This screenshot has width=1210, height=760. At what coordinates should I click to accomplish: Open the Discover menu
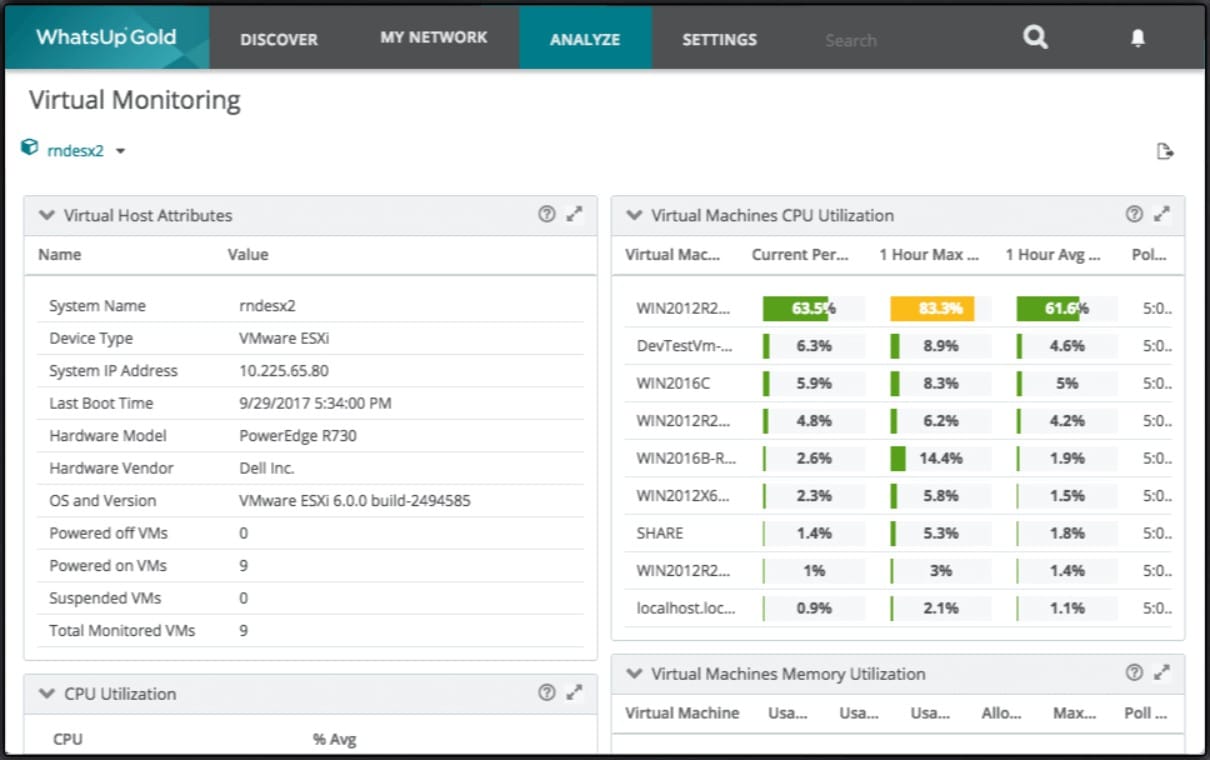point(279,40)
